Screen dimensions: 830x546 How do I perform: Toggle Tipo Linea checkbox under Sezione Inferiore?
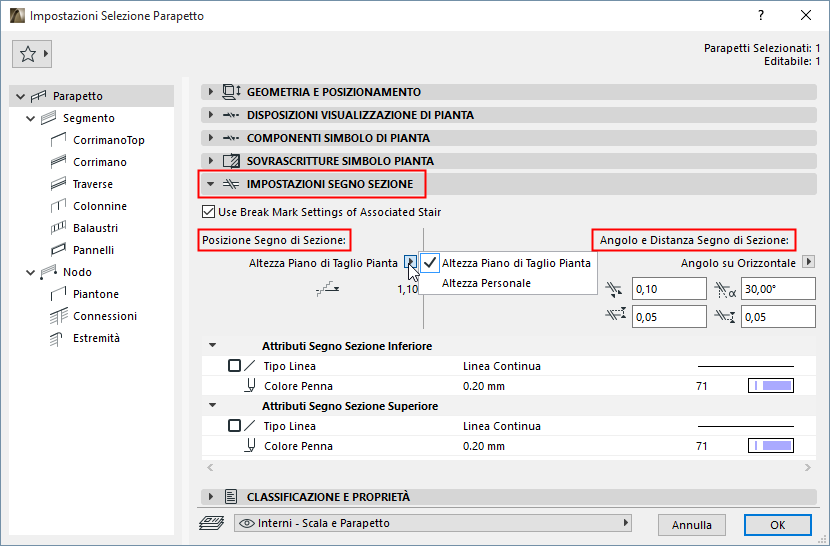(234, 366)
